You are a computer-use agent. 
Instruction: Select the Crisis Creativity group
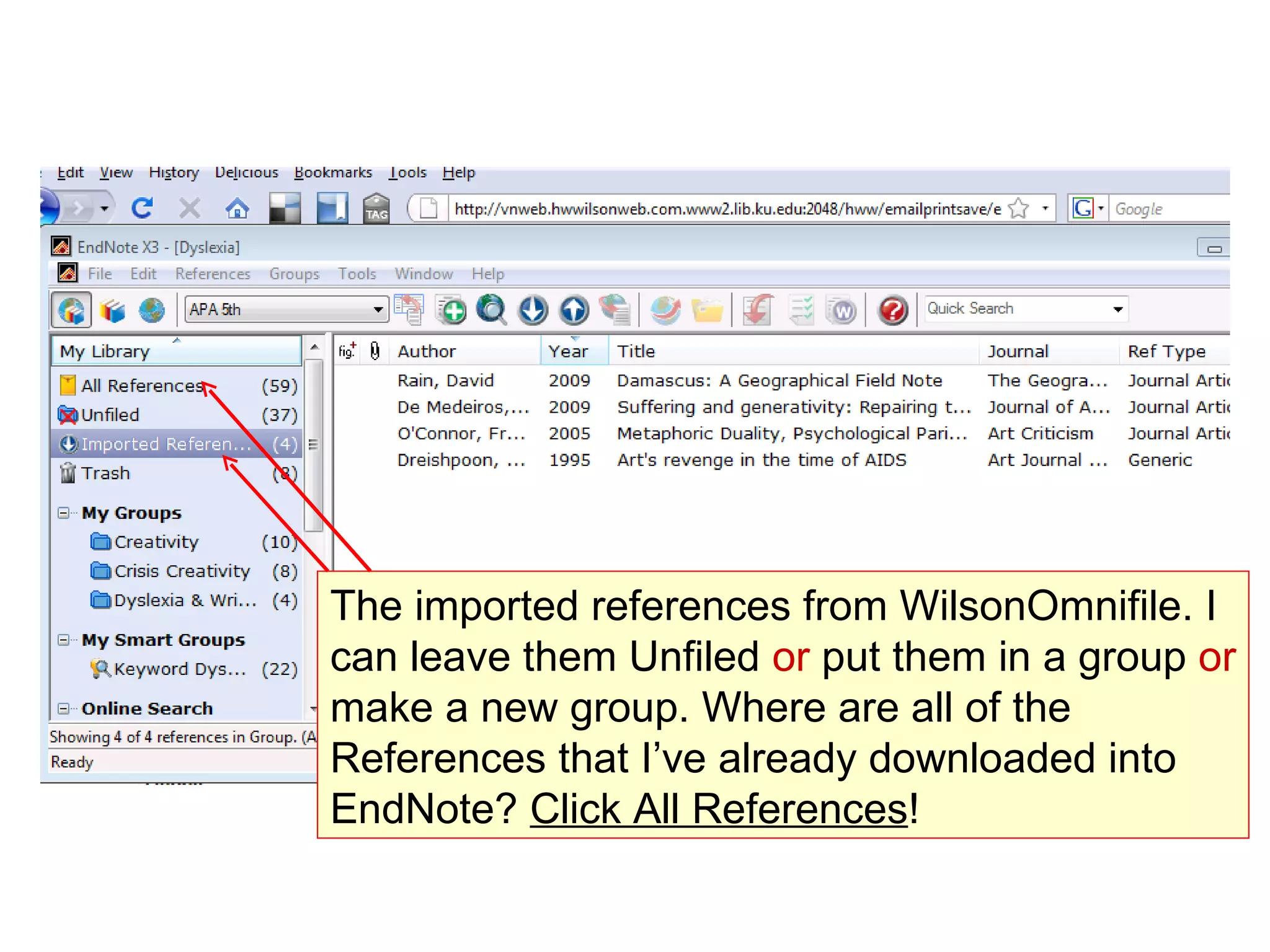[193, 571]
